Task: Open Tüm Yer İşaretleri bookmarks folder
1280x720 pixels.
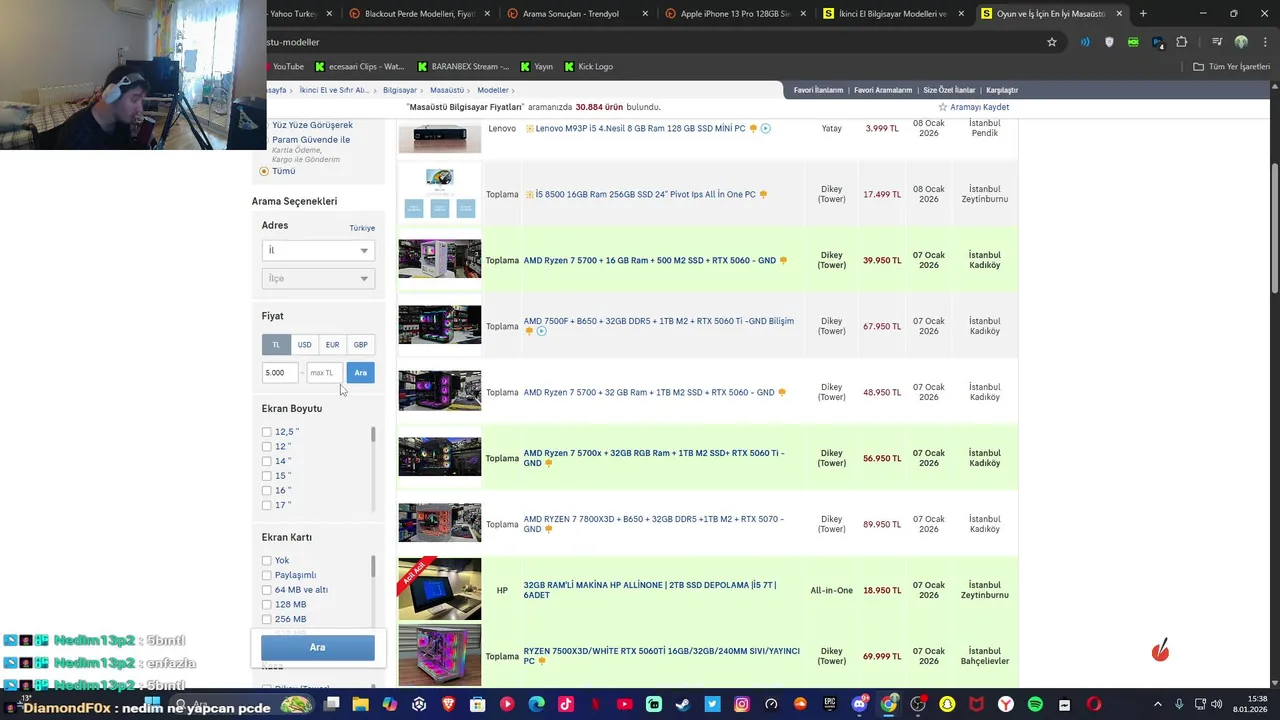Action: click(x=1232, y=67)
